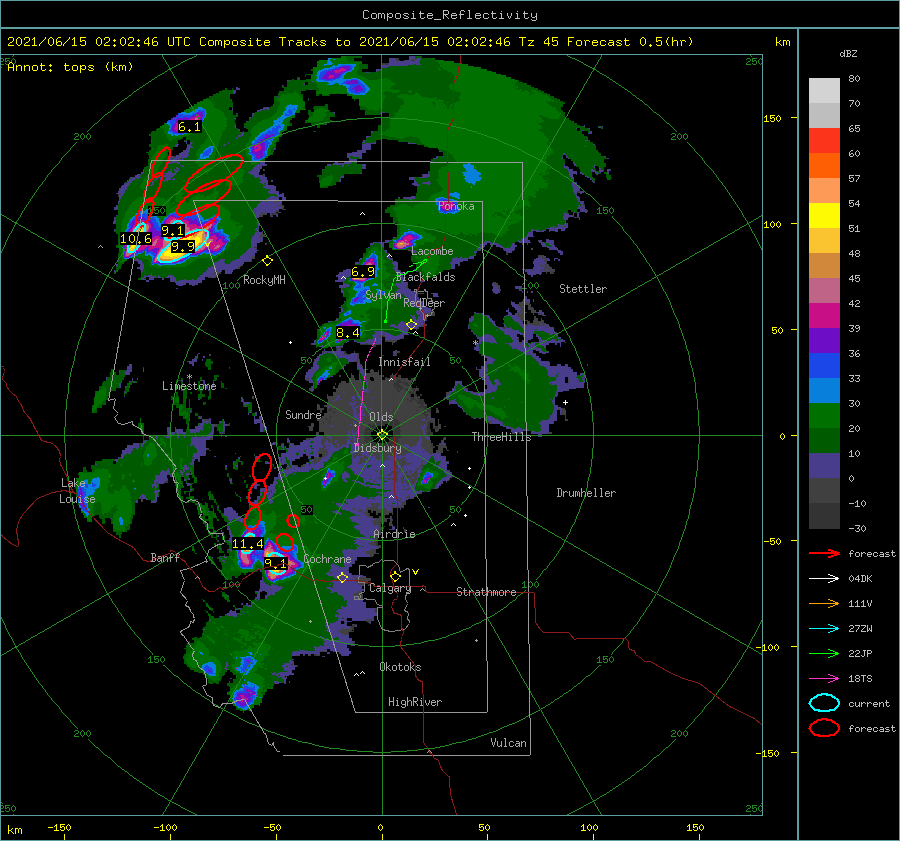Select the bright yellow swatch below 54 dBZ
The width and height of the screenshot is (900, 841).
point(824,215)
